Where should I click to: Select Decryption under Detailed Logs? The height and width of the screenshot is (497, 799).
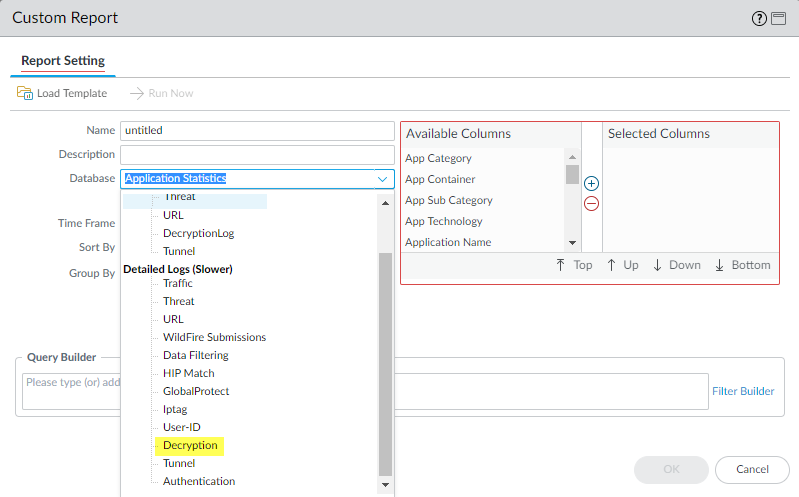click(190, 445)
